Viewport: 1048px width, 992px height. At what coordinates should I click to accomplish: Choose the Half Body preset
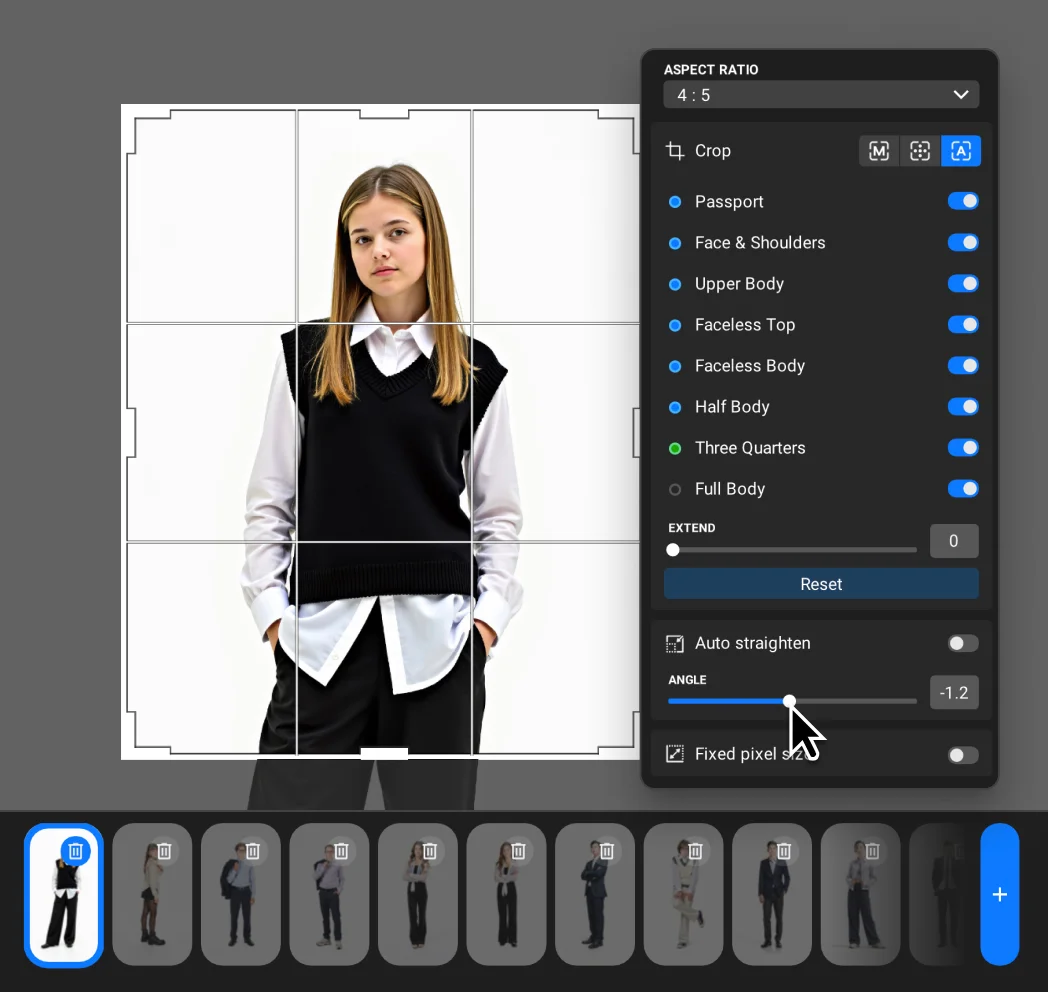(x=732, y=407)
